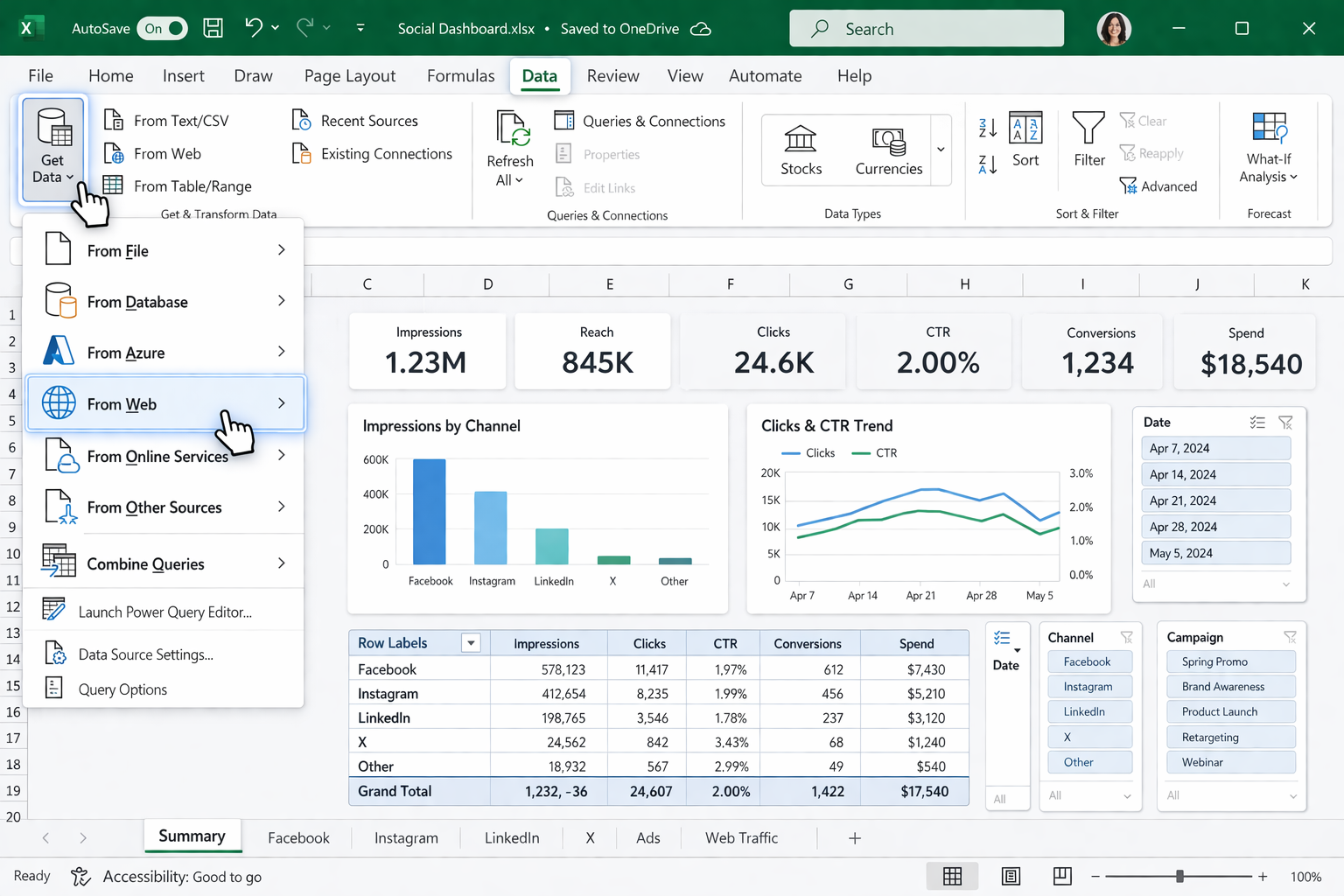The height and width of the screenshot is (896, 1344).
Task: Toggle Retargeting campaign slicer item
Action: point(1231,738)
